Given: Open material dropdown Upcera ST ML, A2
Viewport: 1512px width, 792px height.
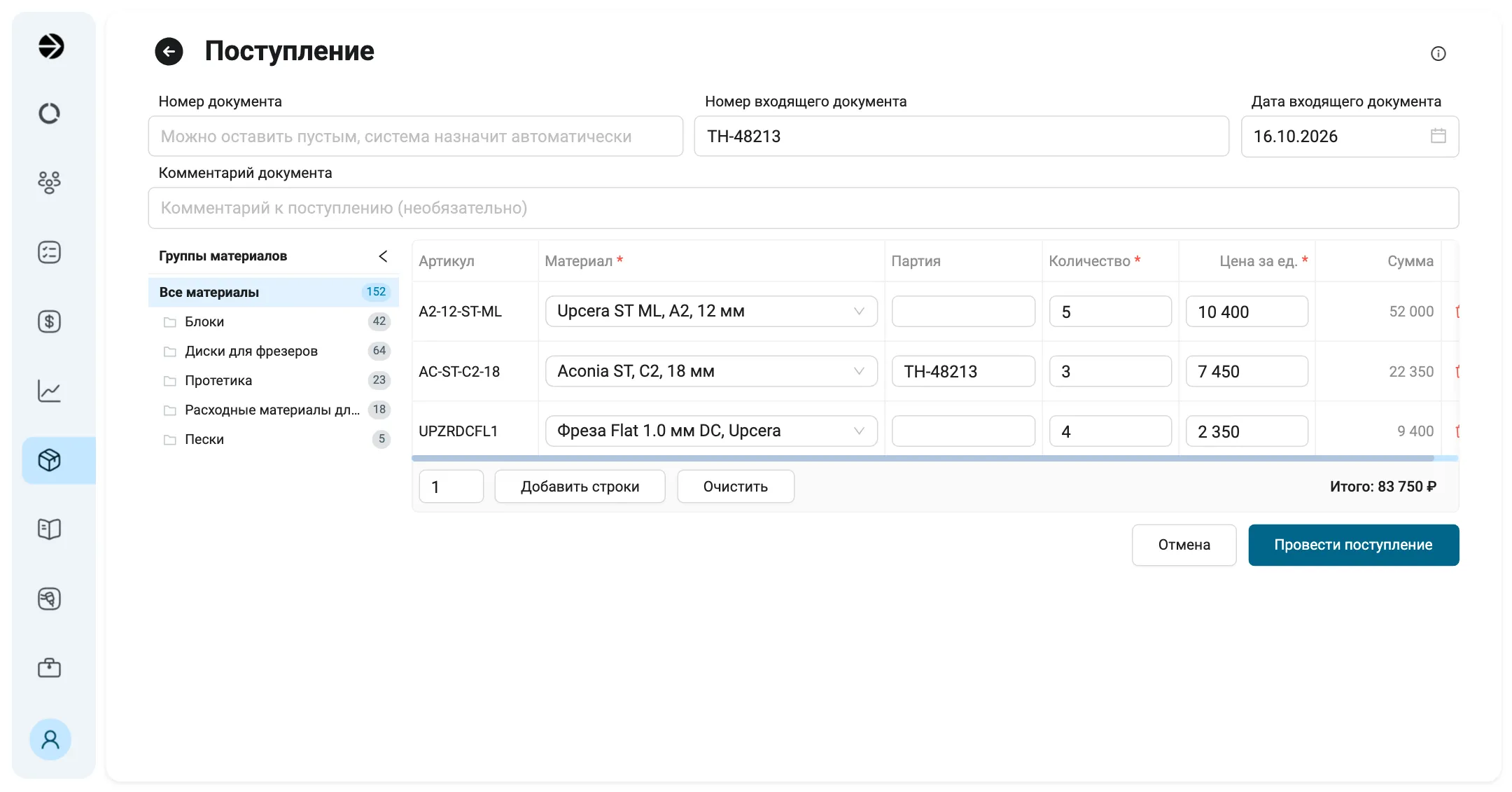Looking at the screenshot, I should pos(711,311).
